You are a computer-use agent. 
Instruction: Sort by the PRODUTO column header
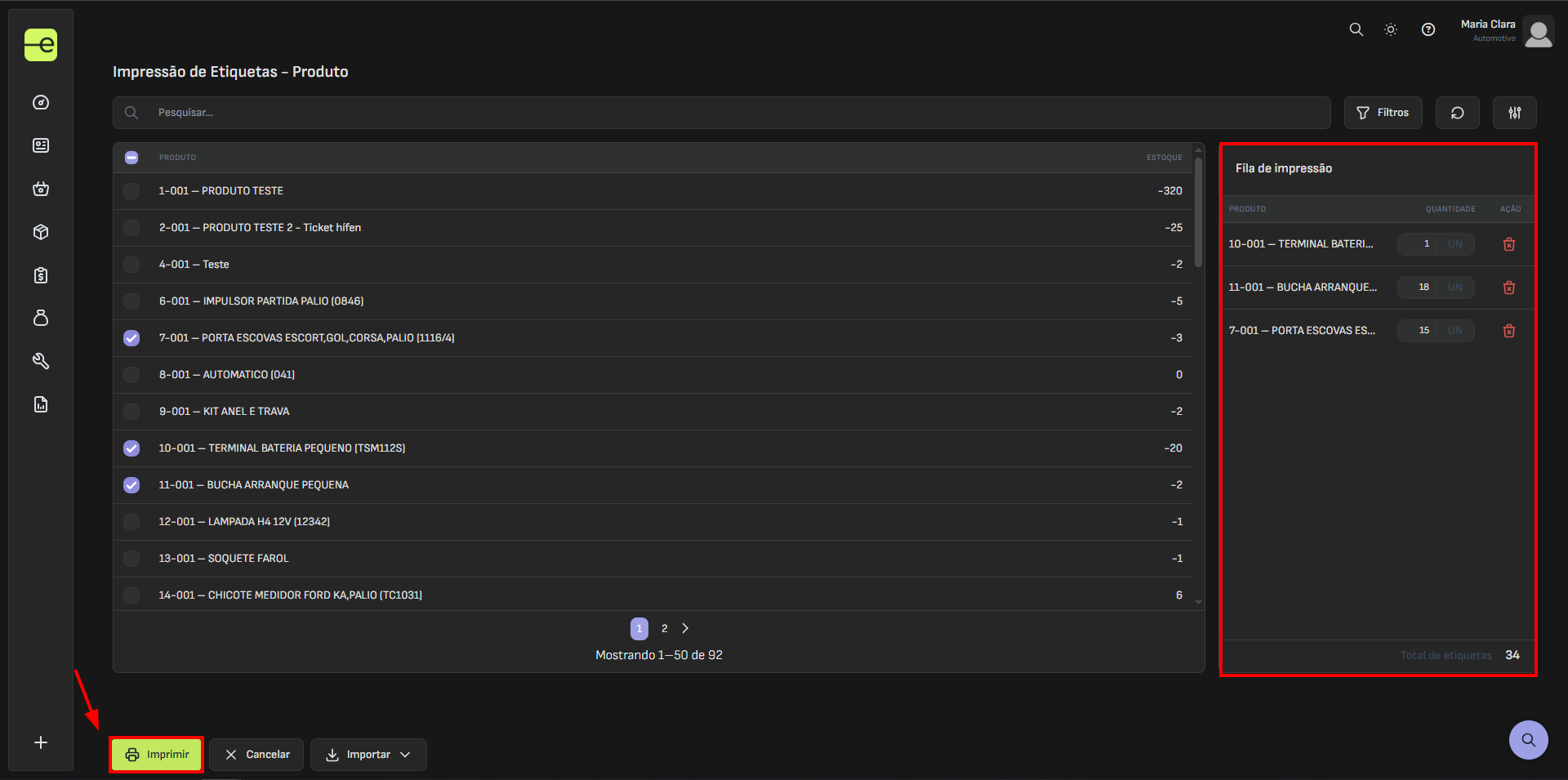click(x=177, y=158)
